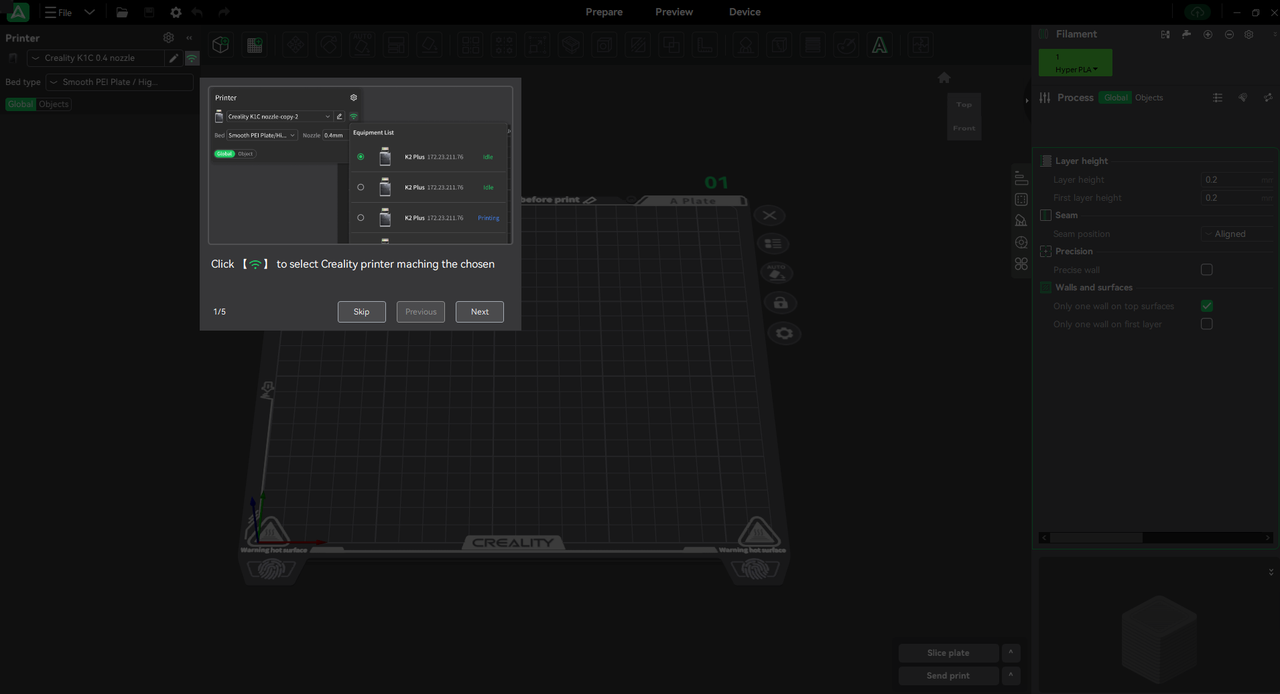Image resolution: width=1280 pixels, height=694 pixels.
Task: Click the Send print button
Action: [948, 676]
